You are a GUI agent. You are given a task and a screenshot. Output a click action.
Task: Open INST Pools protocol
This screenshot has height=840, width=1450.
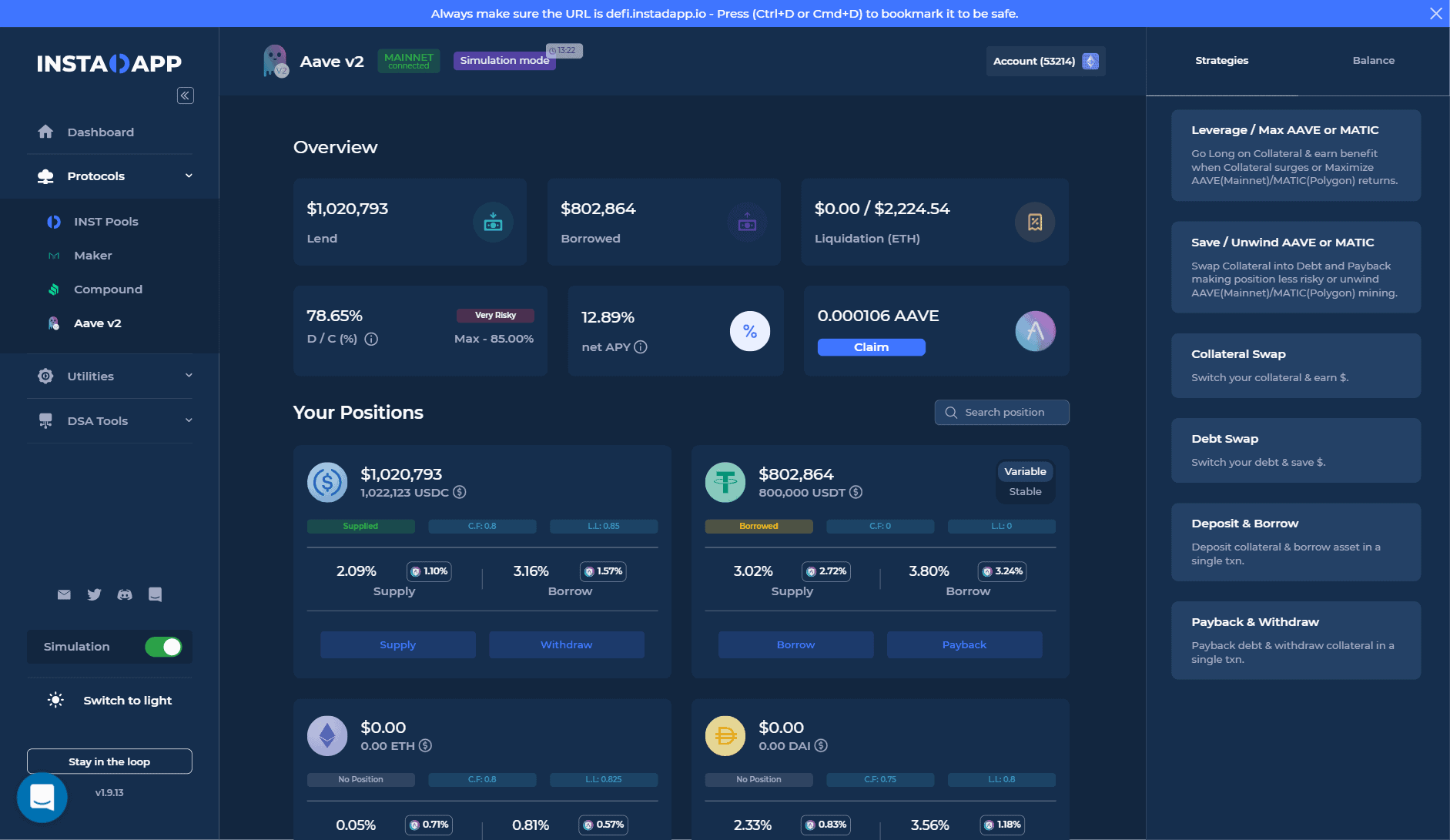[93, 222]
